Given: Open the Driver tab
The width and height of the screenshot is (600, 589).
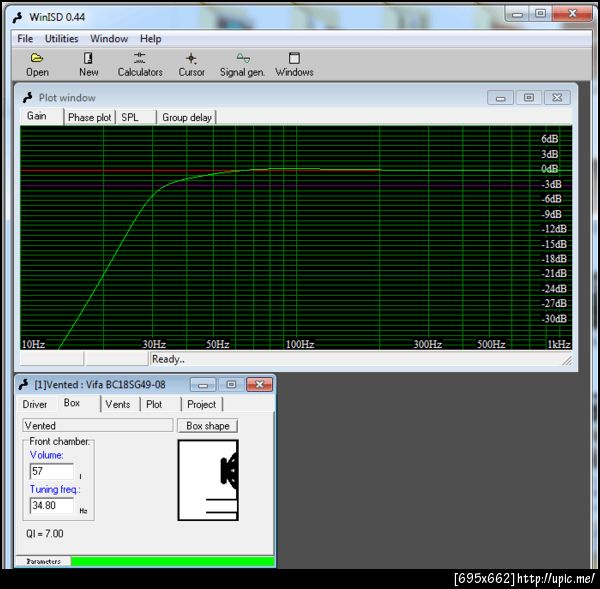Looking at the screenshot, I should (35, 404).
